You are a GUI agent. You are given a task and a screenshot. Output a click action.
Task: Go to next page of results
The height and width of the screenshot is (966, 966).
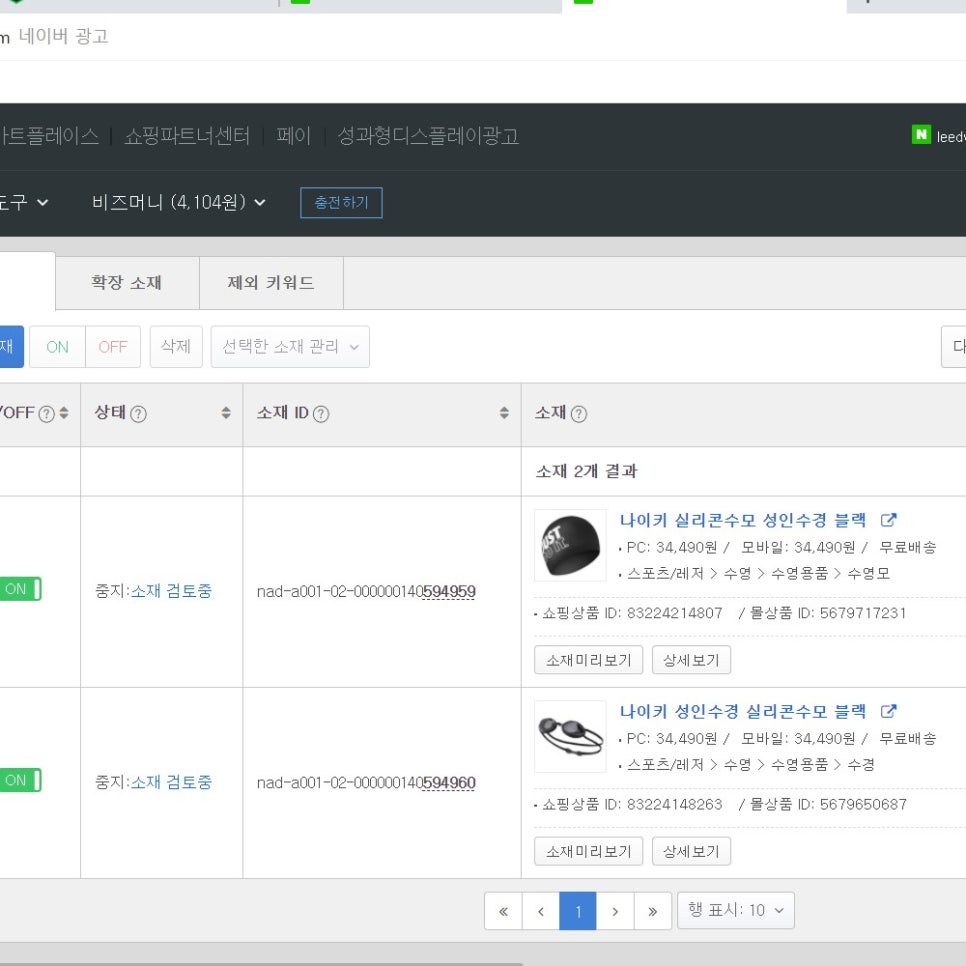(615, 911)
